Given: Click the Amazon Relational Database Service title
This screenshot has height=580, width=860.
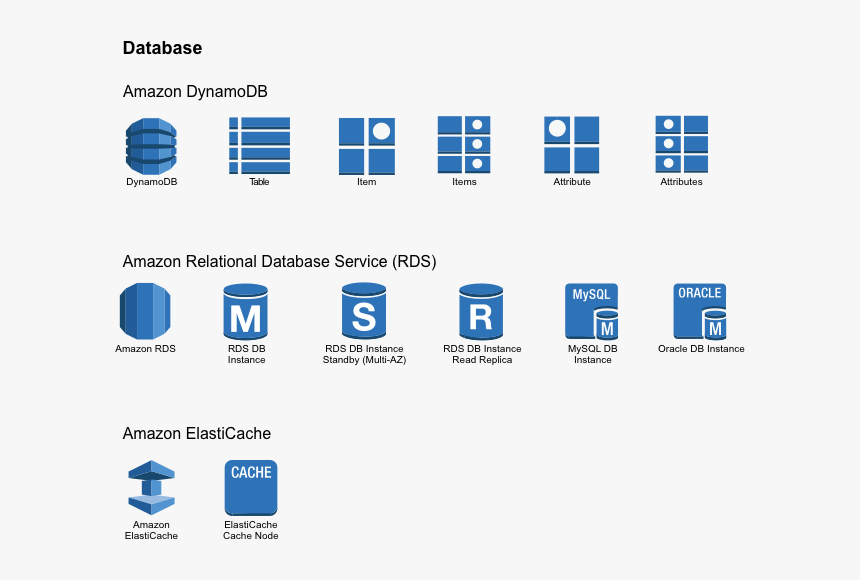Looking at the screenshot, I should 279,261.
